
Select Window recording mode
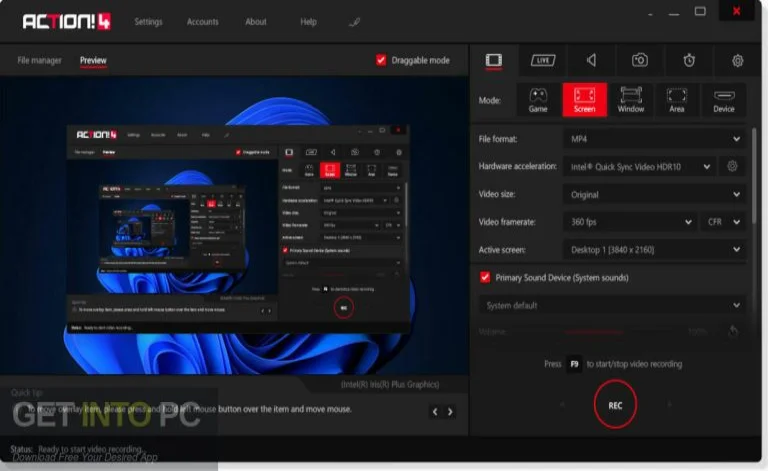point(631,99)
